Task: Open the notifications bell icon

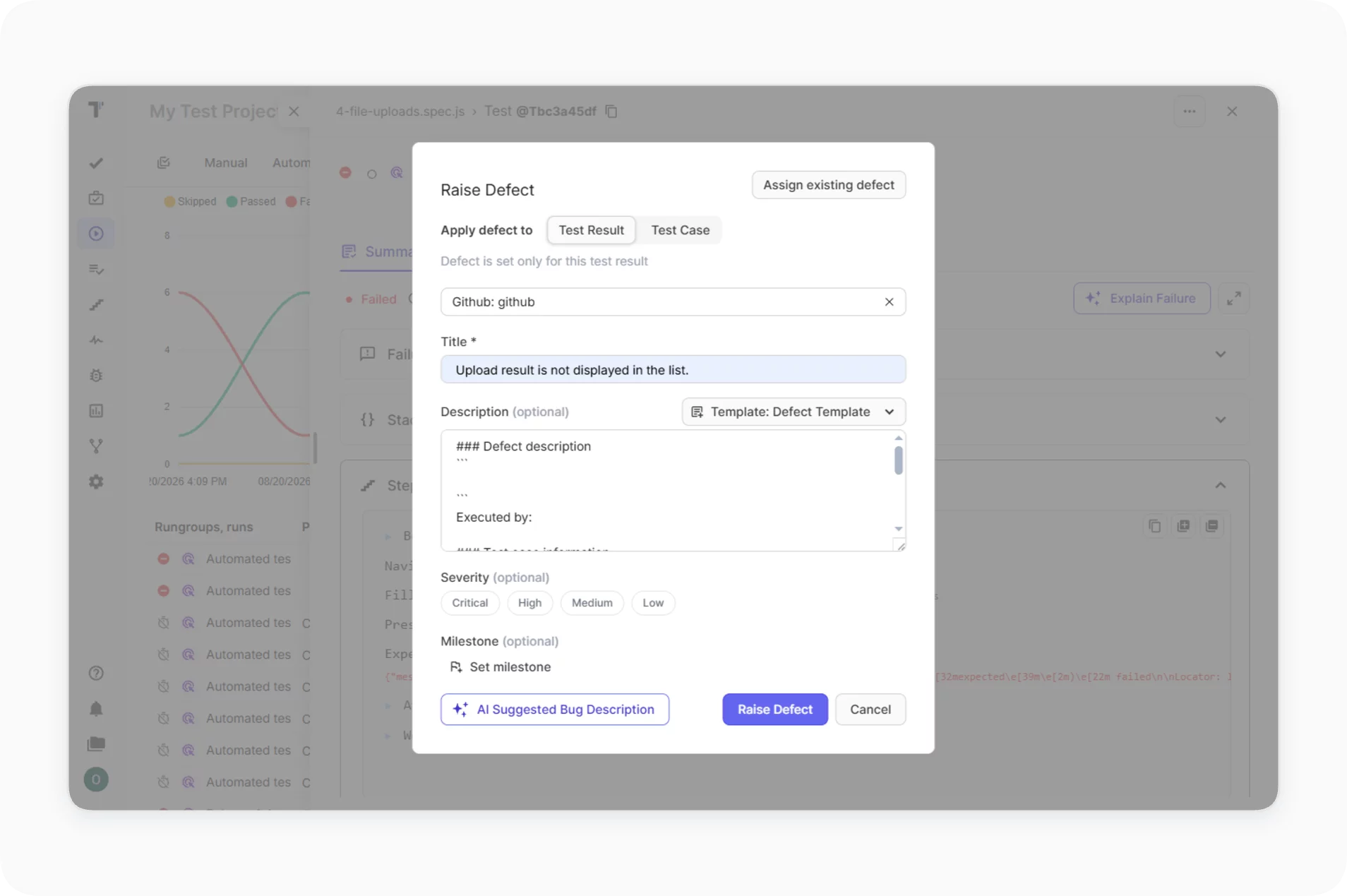Action: tap(96, 708)
